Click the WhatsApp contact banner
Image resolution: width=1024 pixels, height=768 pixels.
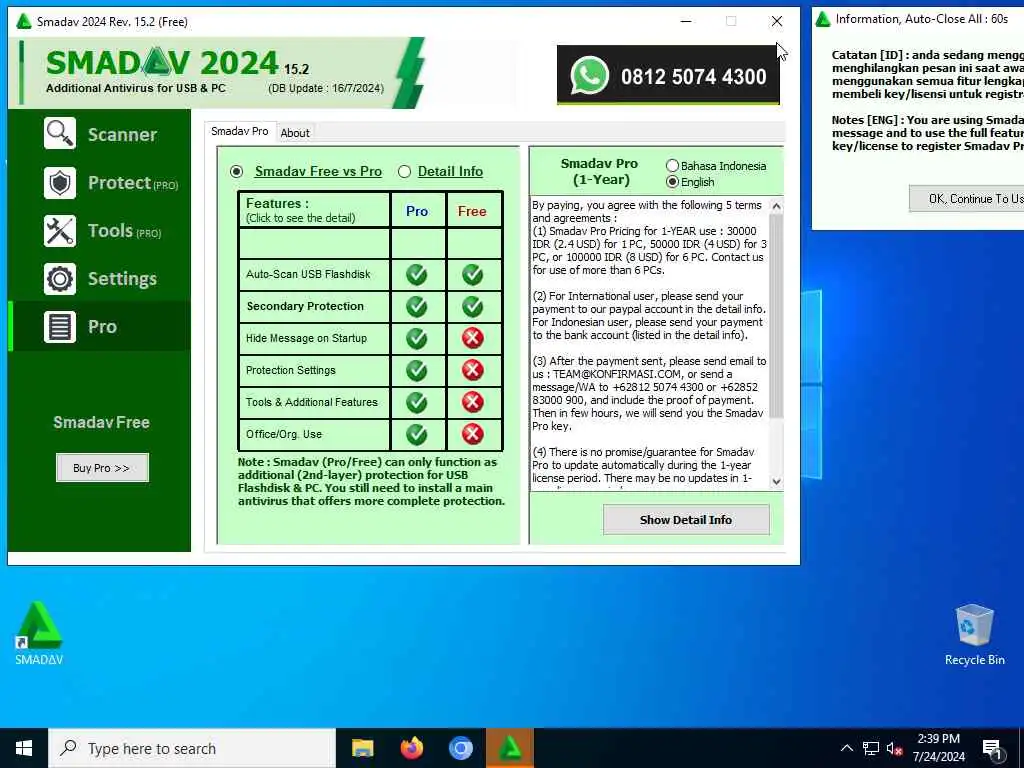pos(667,75)
